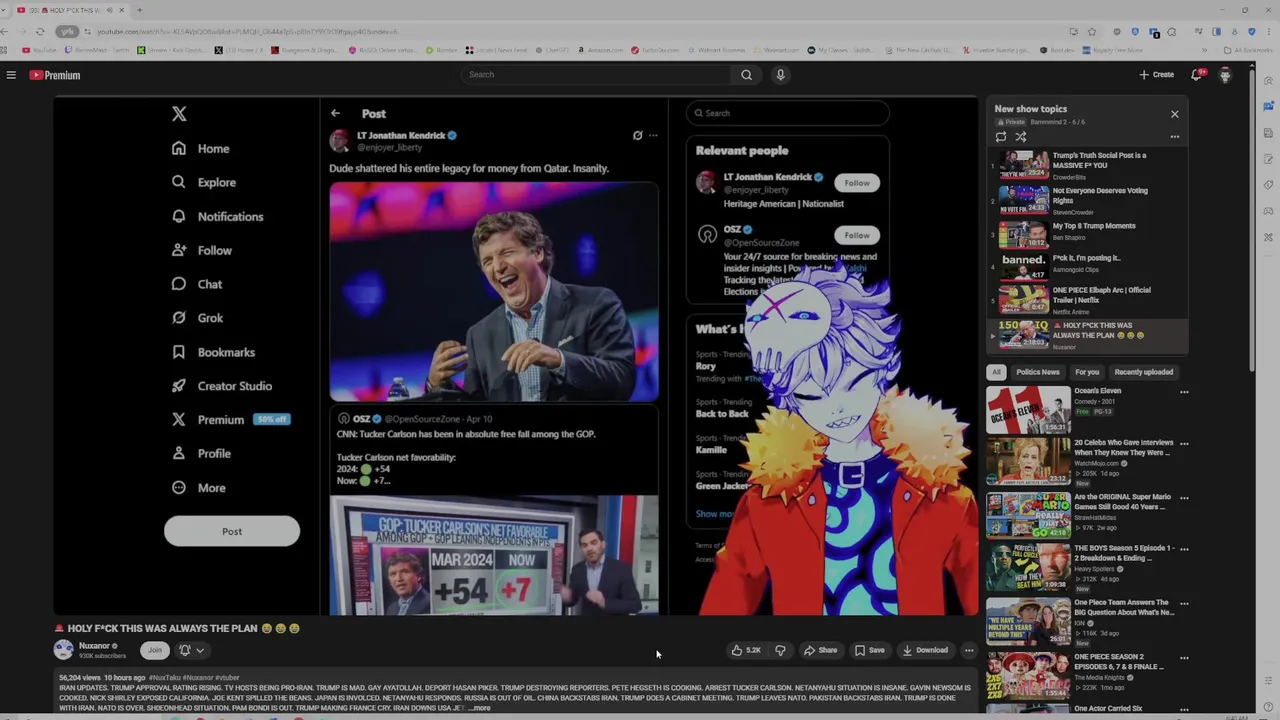
Task: Click the YouTube Premium logo
Action: tap(54, 75)
